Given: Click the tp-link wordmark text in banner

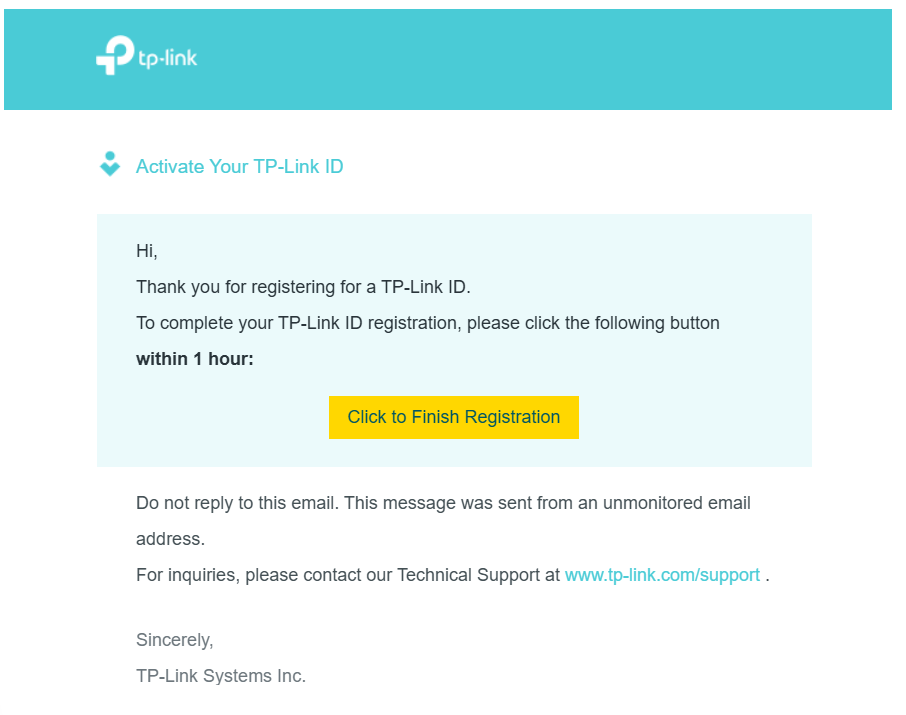Looking at the screenshot, I should 168,58.
